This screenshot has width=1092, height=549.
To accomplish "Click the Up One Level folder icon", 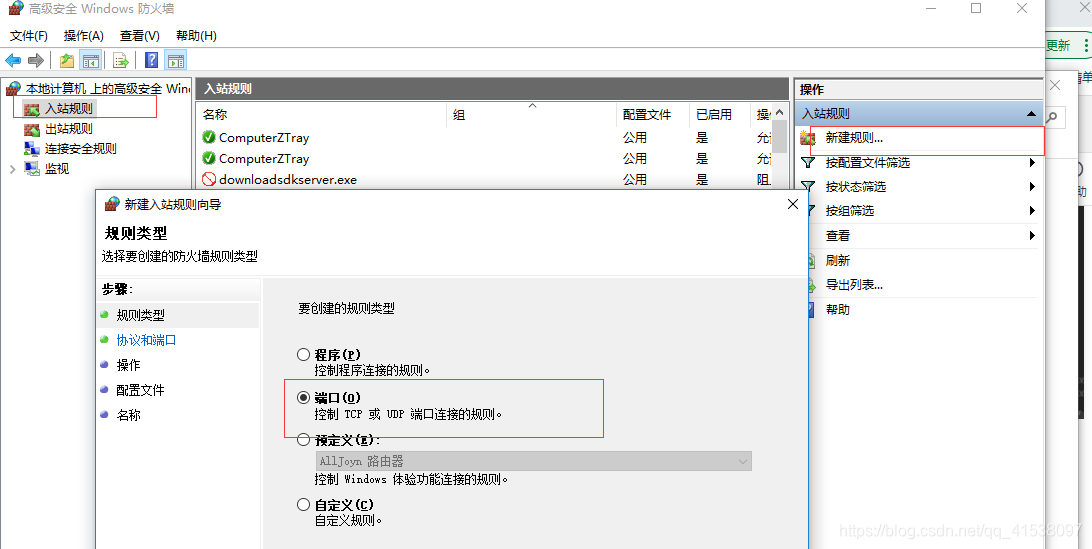I will pos(67,61).
